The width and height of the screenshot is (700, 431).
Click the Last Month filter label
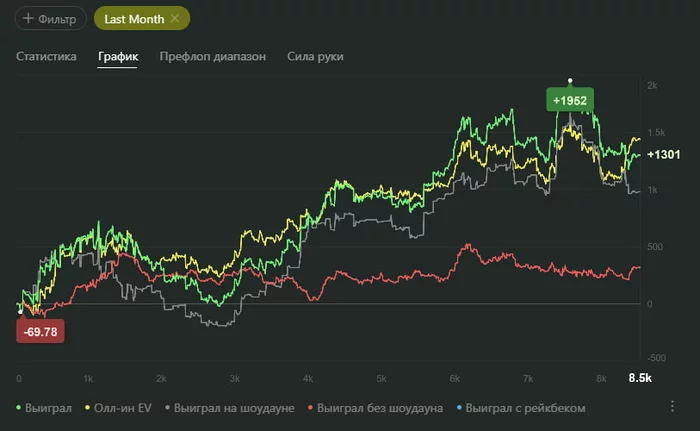[x=134, y=19]
